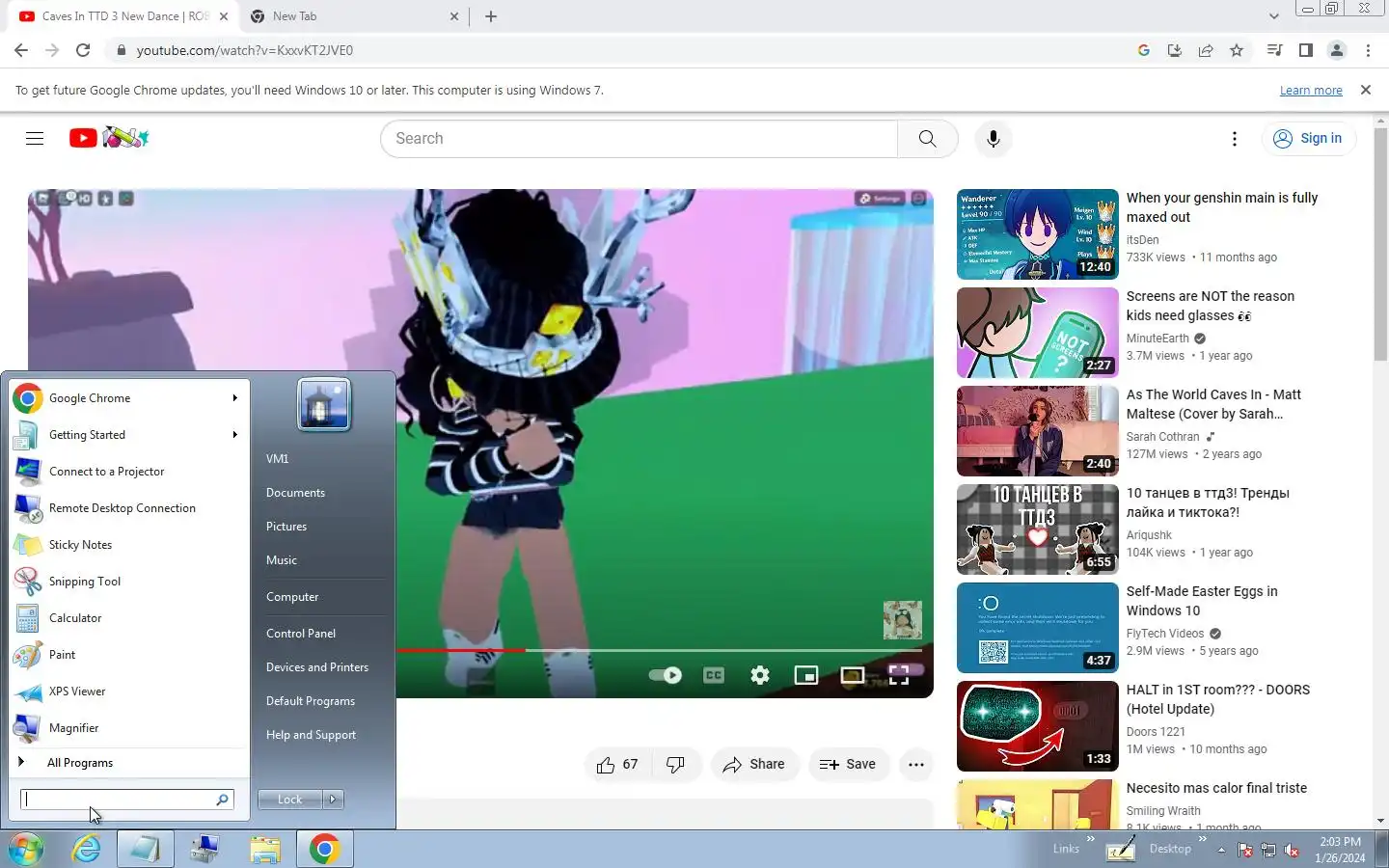This screenshot has width=1389, height=868.
Task: Expand Google Chrome jump list arrow
Action: 234,398
